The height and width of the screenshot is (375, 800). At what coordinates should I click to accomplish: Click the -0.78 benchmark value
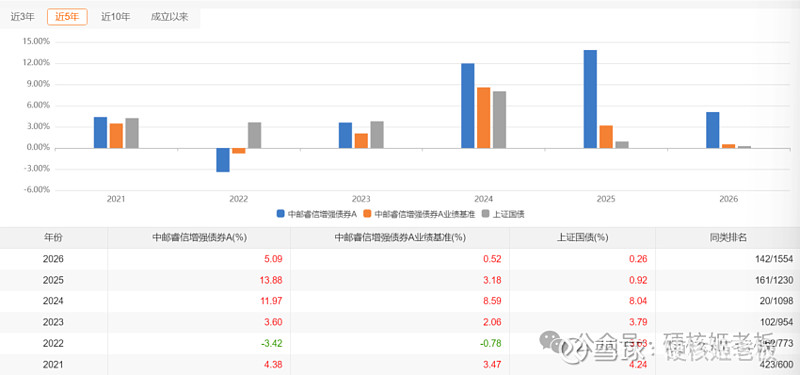[491, 343]
